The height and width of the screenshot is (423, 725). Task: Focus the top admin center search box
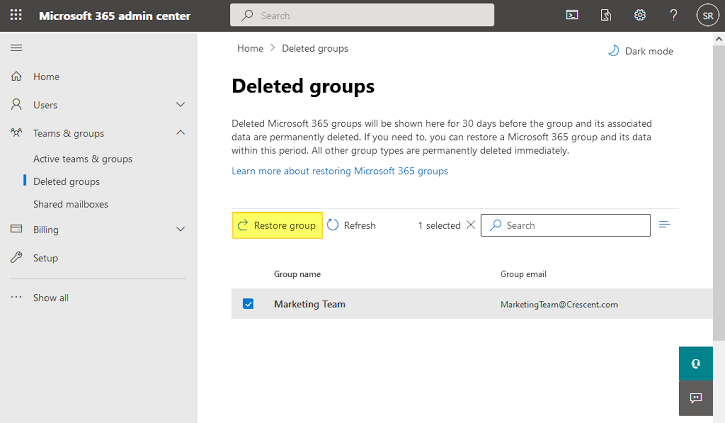point(362,15)
